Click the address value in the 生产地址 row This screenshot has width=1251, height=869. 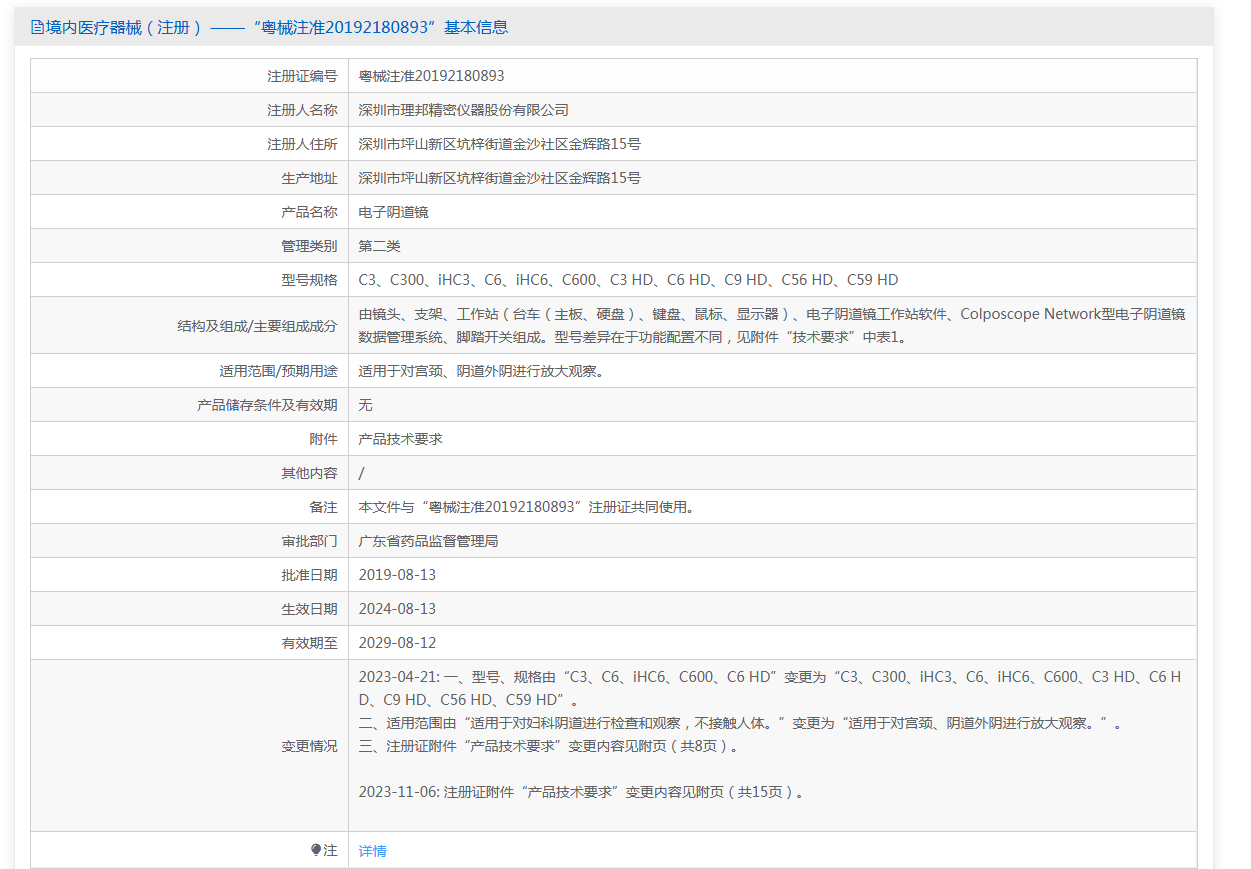click(x=500, y=178)
